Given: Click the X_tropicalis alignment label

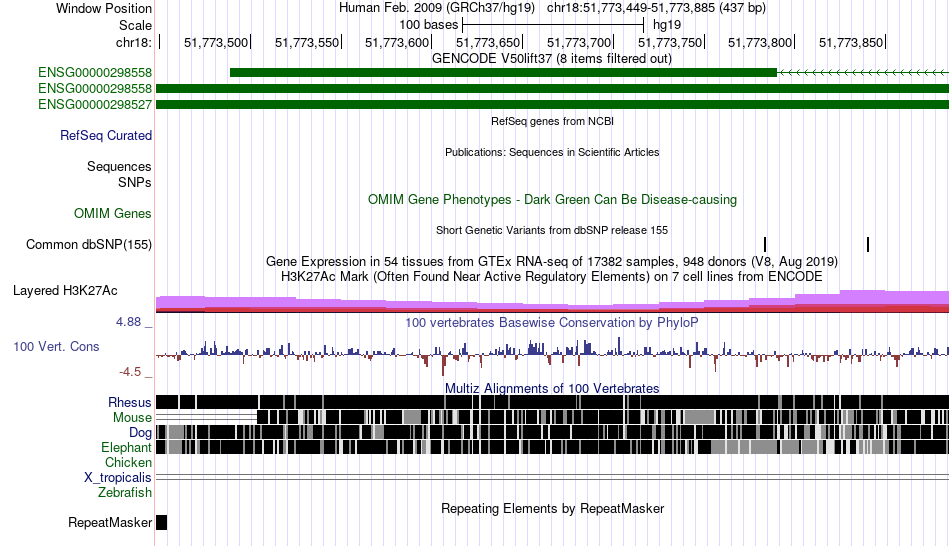Looking at the screenshot, I should point(118,478).
